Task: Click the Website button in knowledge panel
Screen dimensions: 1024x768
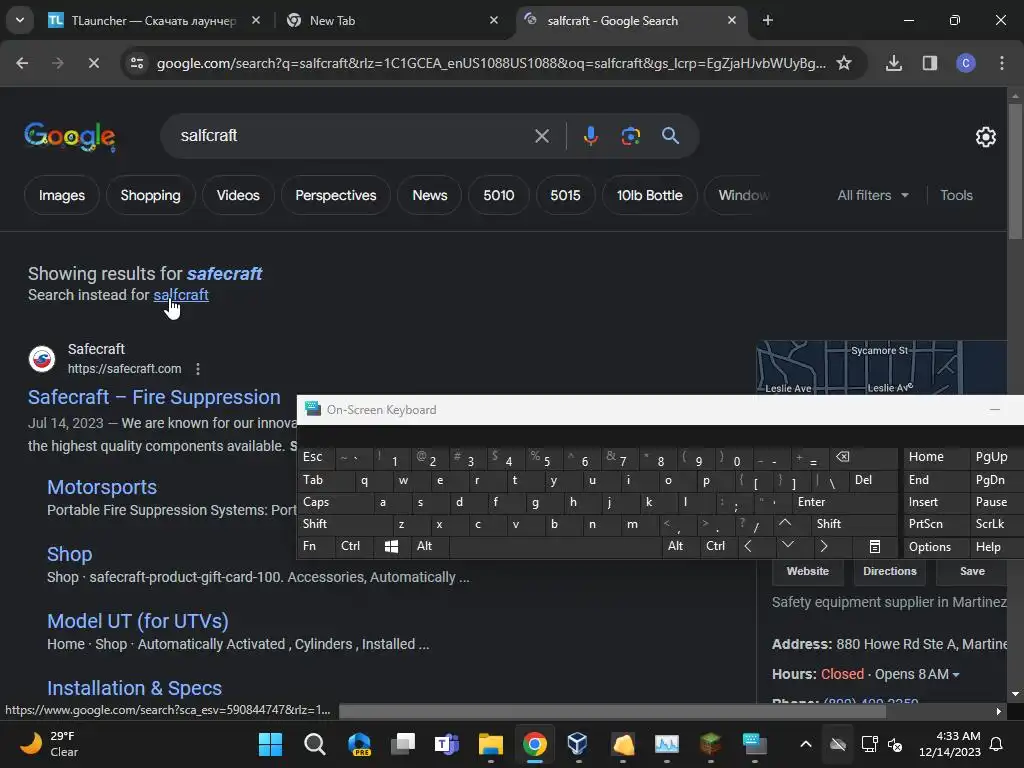Action: [807, 571]
